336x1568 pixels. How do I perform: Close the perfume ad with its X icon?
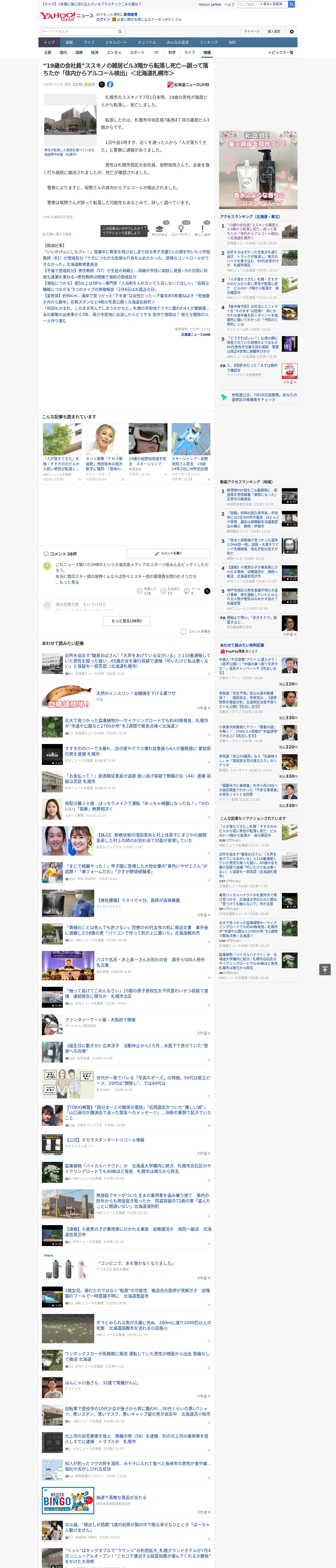pos(295,133)
